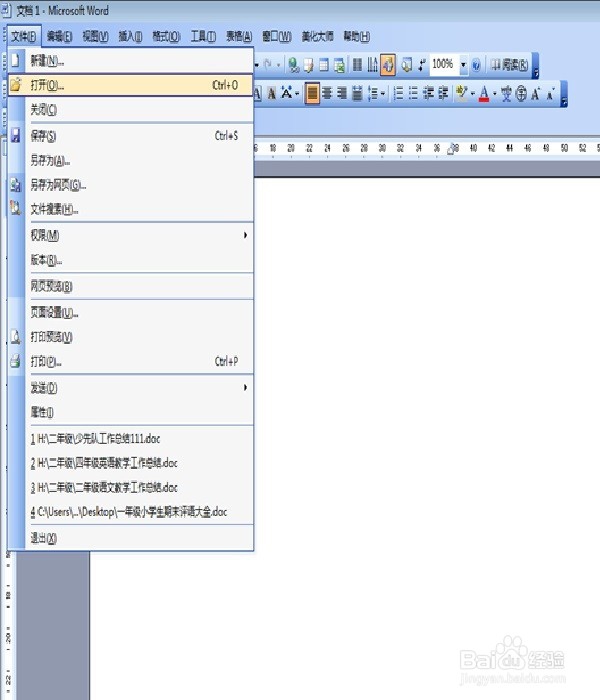Click the Decrease Indent icon

tap(428, 94)
